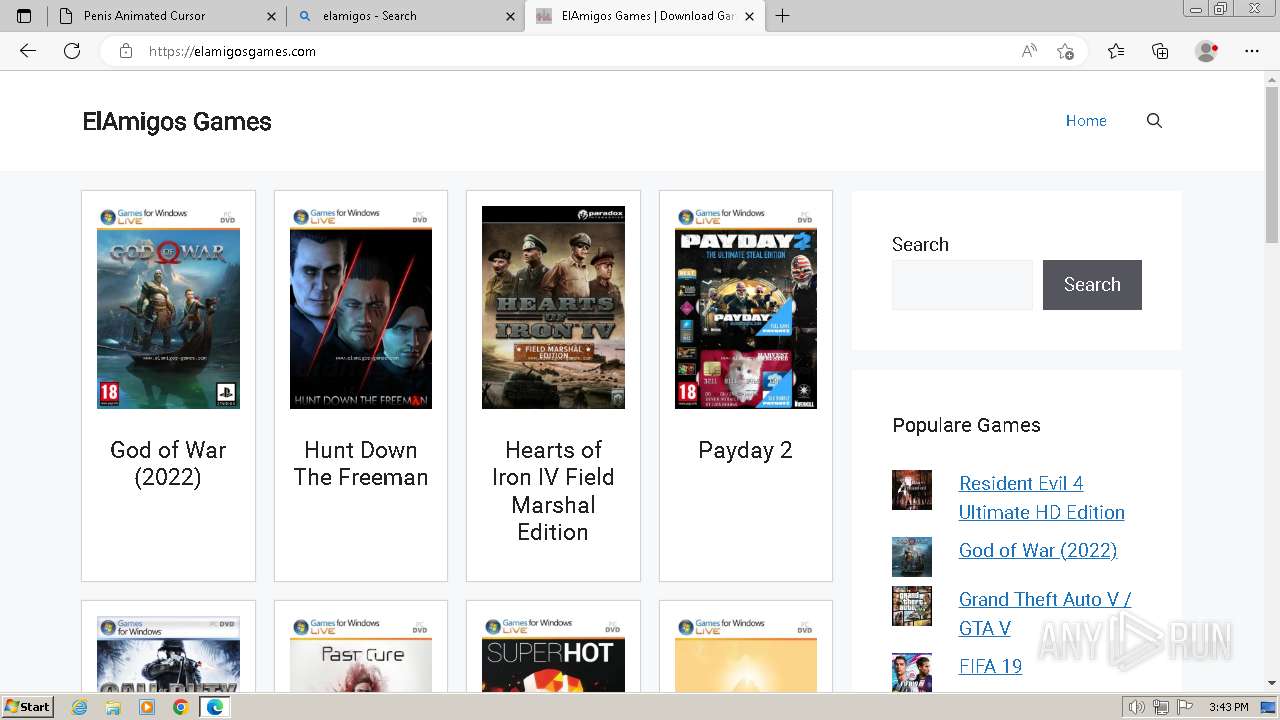Viewport: 1280px width, 720px height.
Task: Open God of War (2022) popular games link
Action: point(1038,551)
